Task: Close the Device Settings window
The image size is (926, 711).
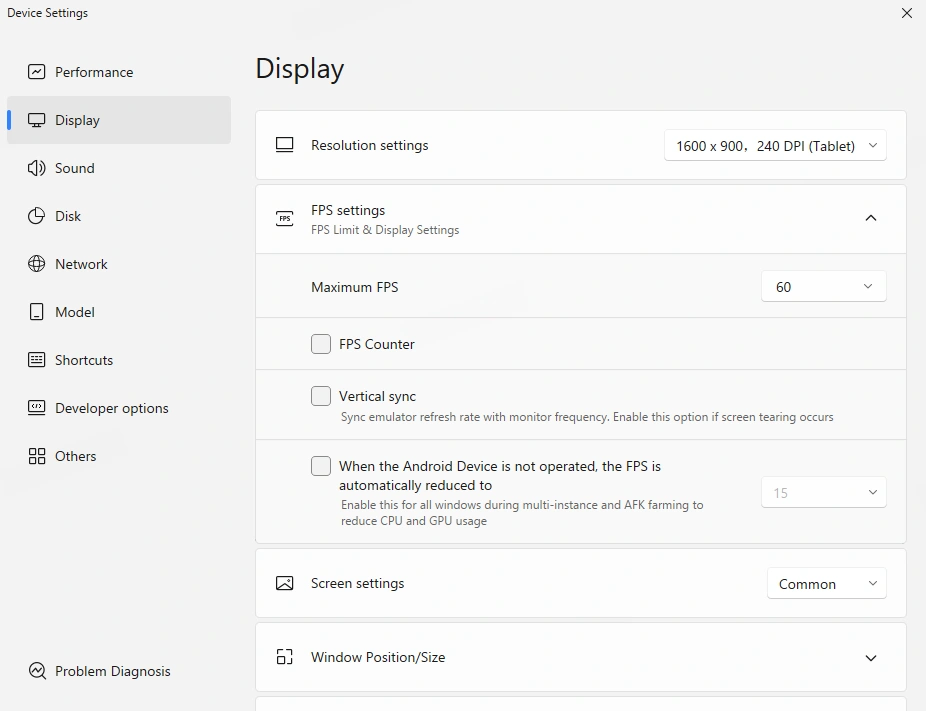Action: pyautogui.click(x=907, y=13)
